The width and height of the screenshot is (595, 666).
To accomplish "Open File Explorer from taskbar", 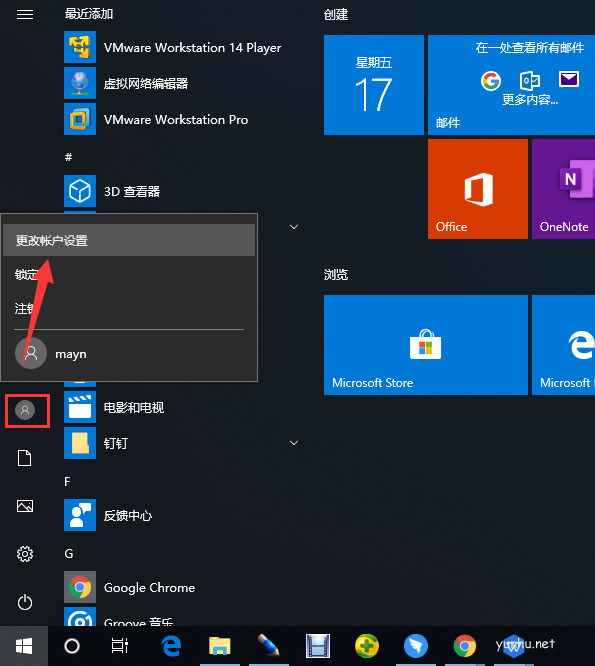I will click(220, 646).
